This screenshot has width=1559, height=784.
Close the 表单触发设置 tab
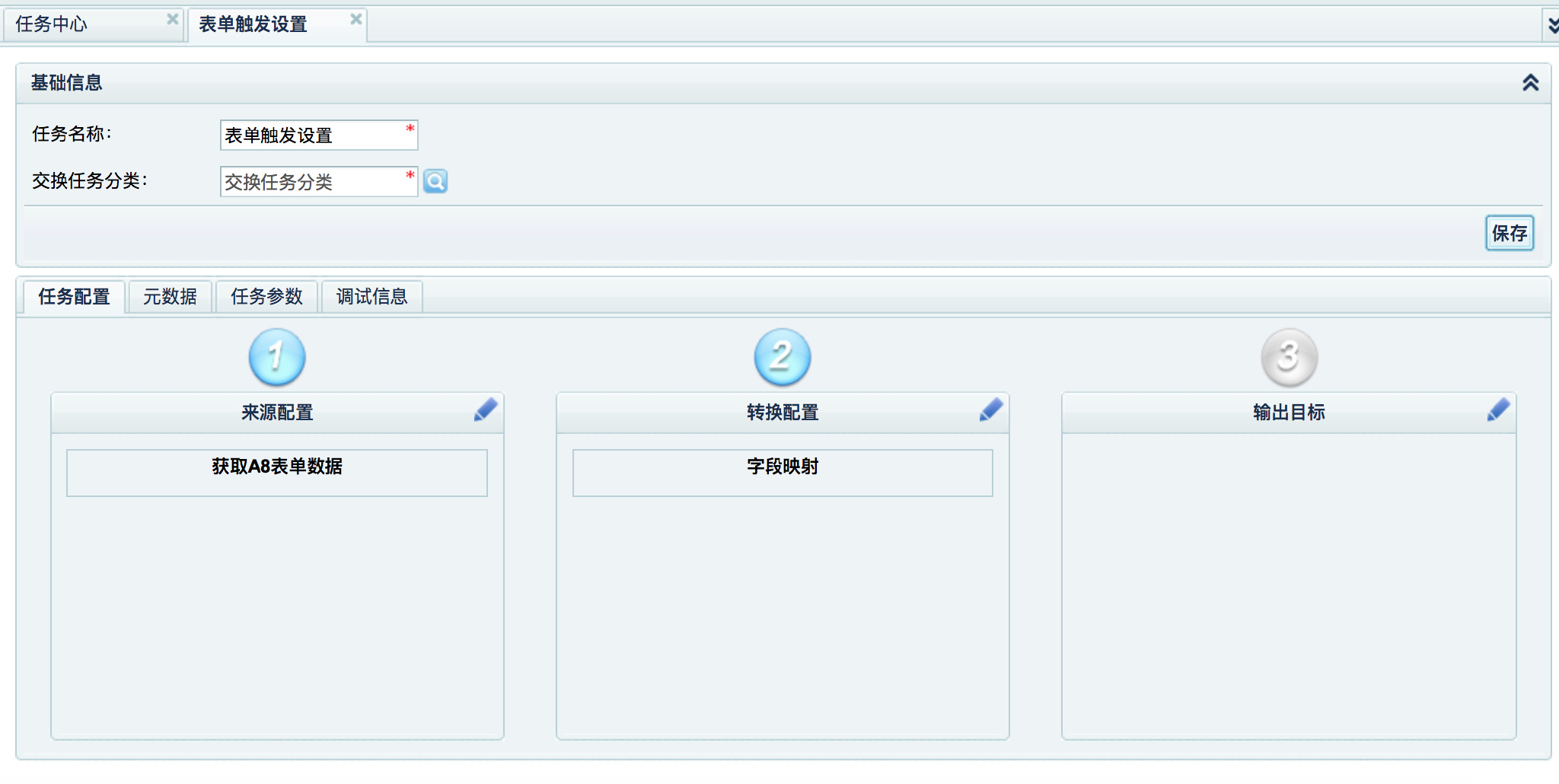pyautogui.click(x=355, y=19)
